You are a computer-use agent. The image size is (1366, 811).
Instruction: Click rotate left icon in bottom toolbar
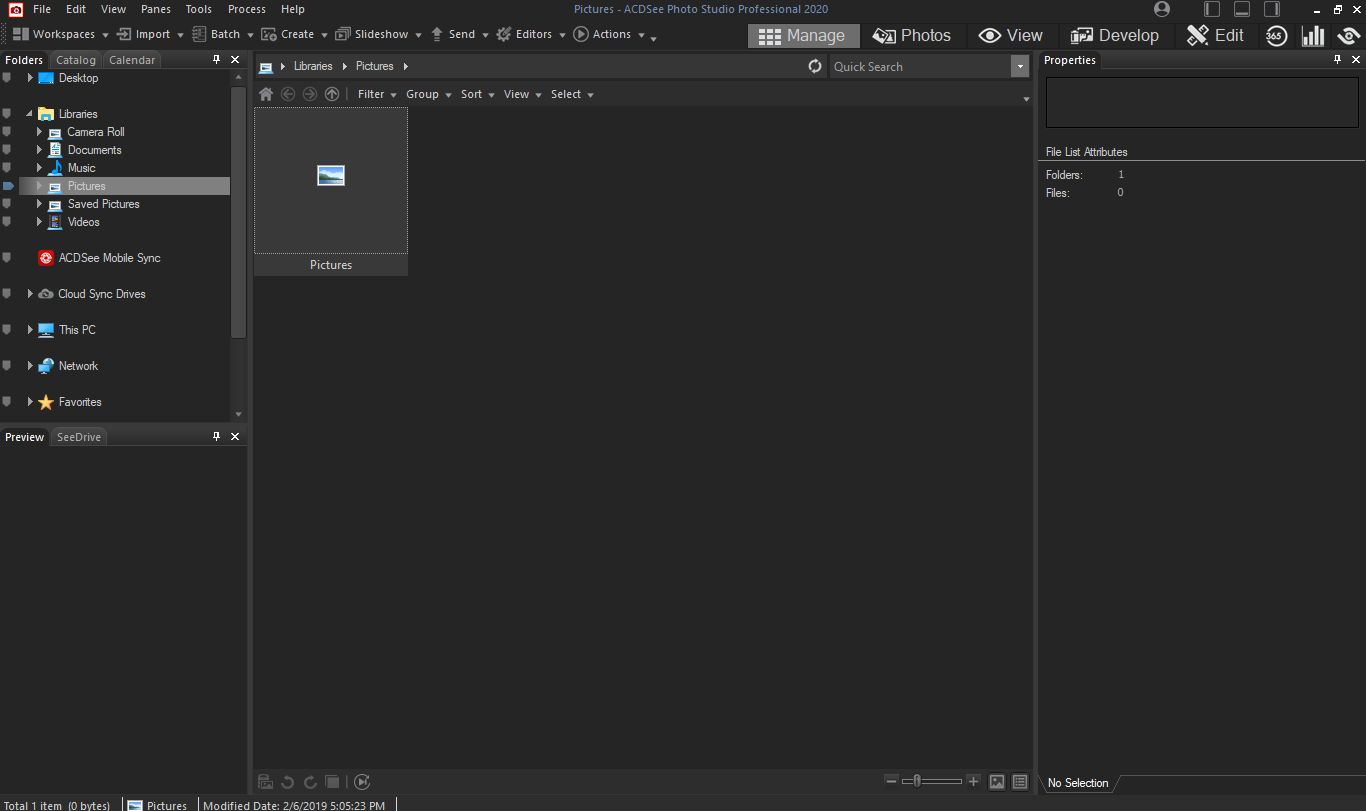pos(288,782)
